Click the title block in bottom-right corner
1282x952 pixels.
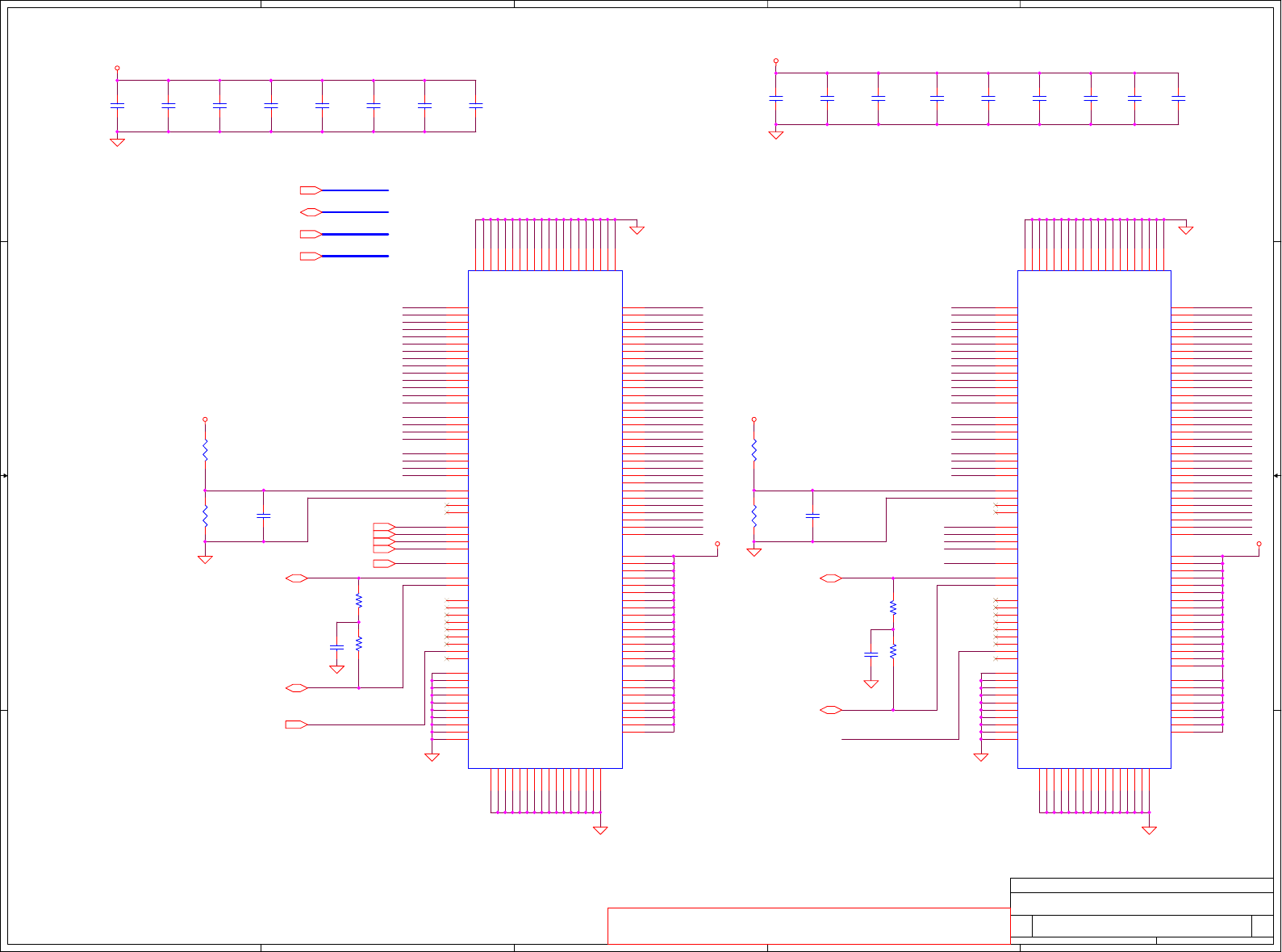coord(1142,911)
